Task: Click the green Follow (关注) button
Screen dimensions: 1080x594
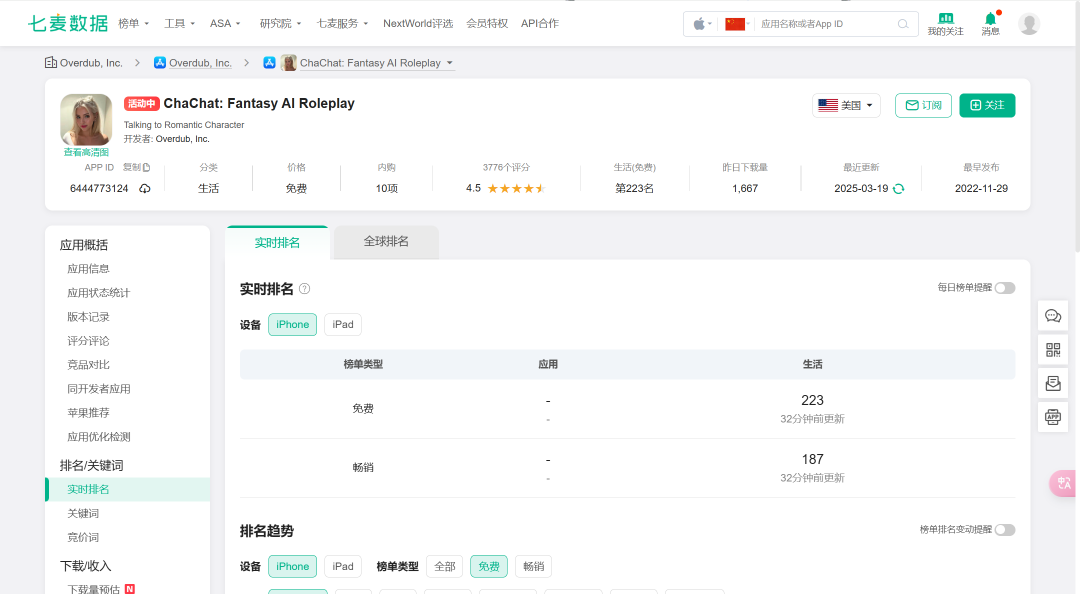Action: [x=987, y=105]
